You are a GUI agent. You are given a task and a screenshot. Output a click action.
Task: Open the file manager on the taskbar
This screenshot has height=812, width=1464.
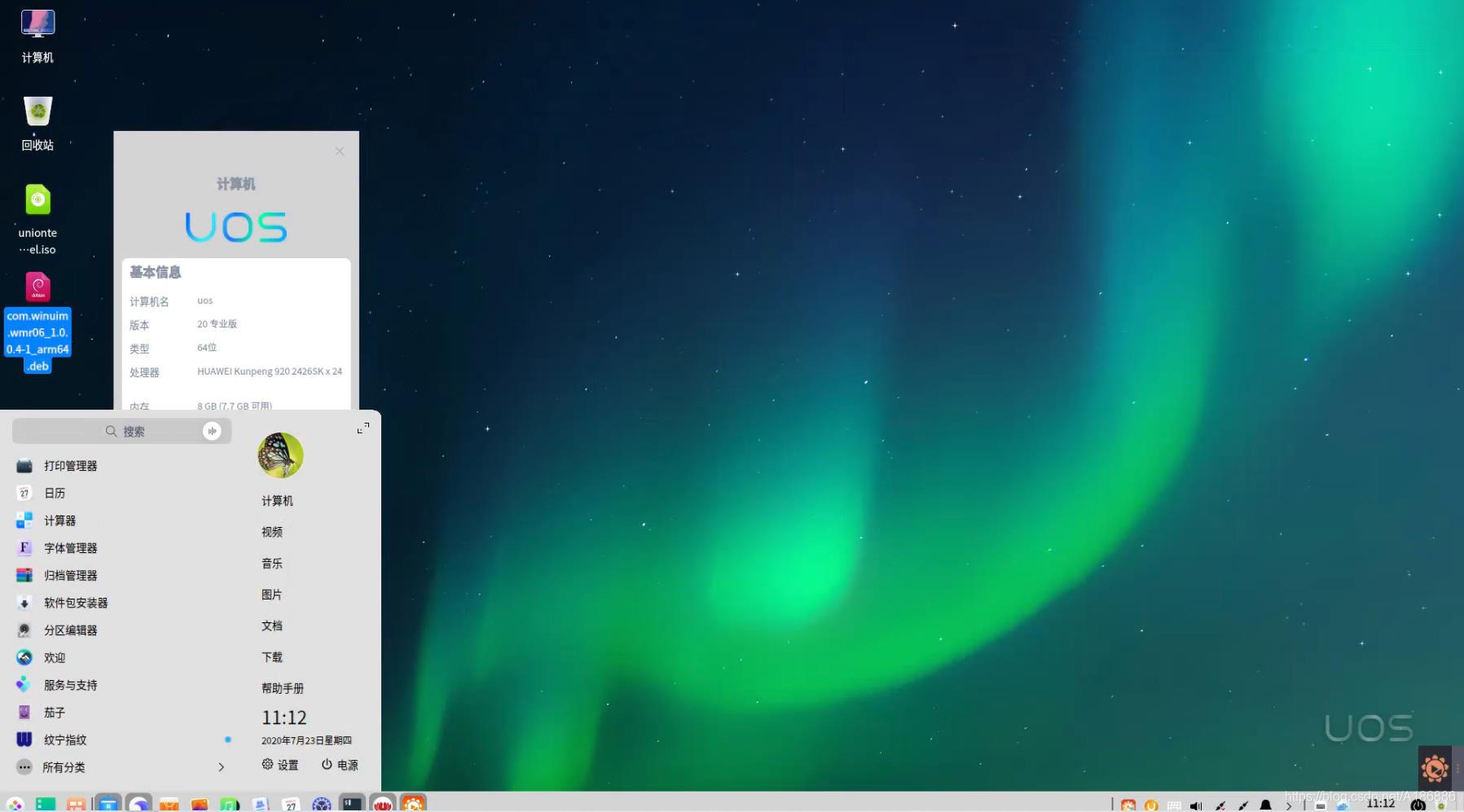pyautogui.click(x=108, y=804)
